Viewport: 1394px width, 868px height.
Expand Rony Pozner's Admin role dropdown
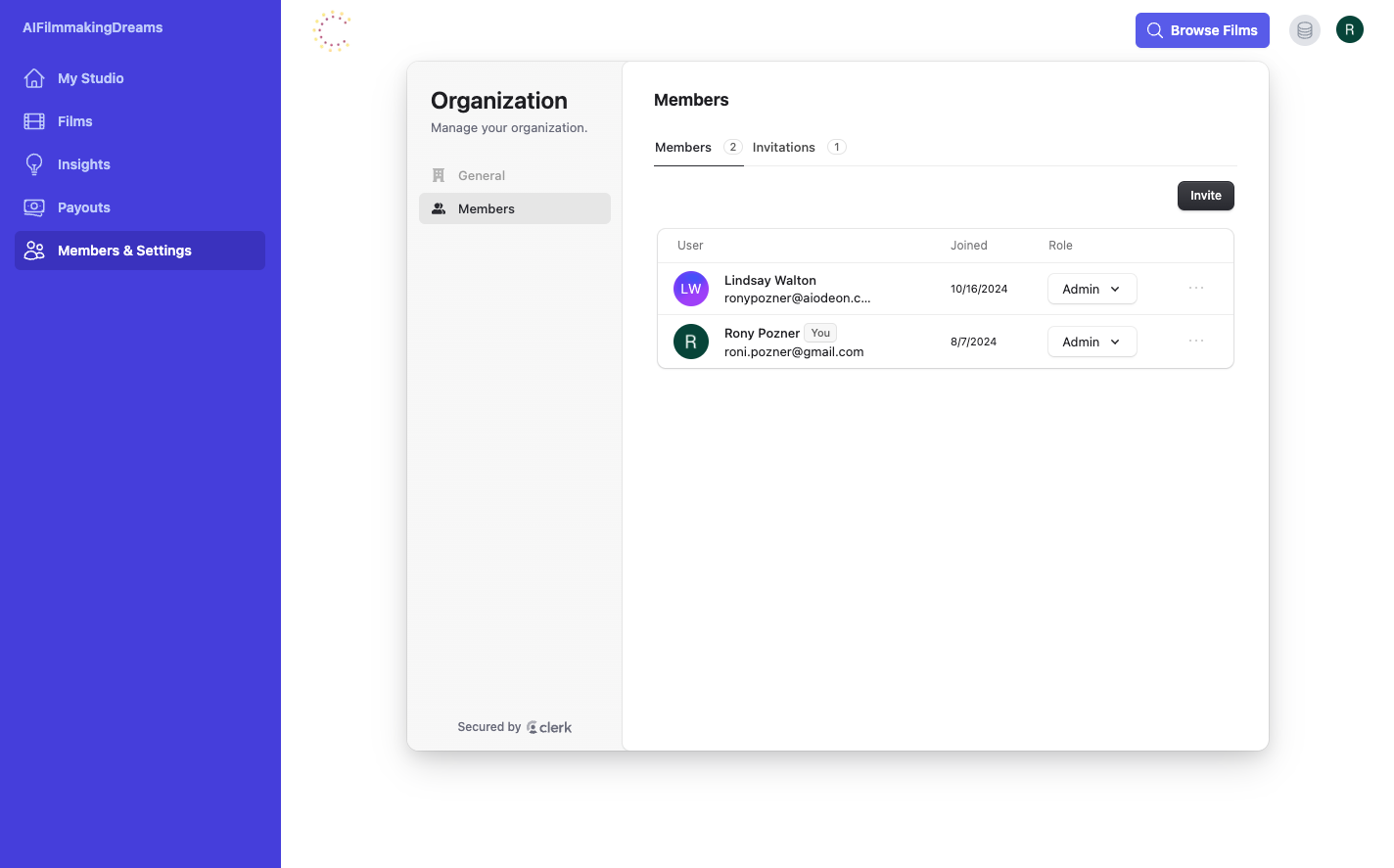(1092, 342)
